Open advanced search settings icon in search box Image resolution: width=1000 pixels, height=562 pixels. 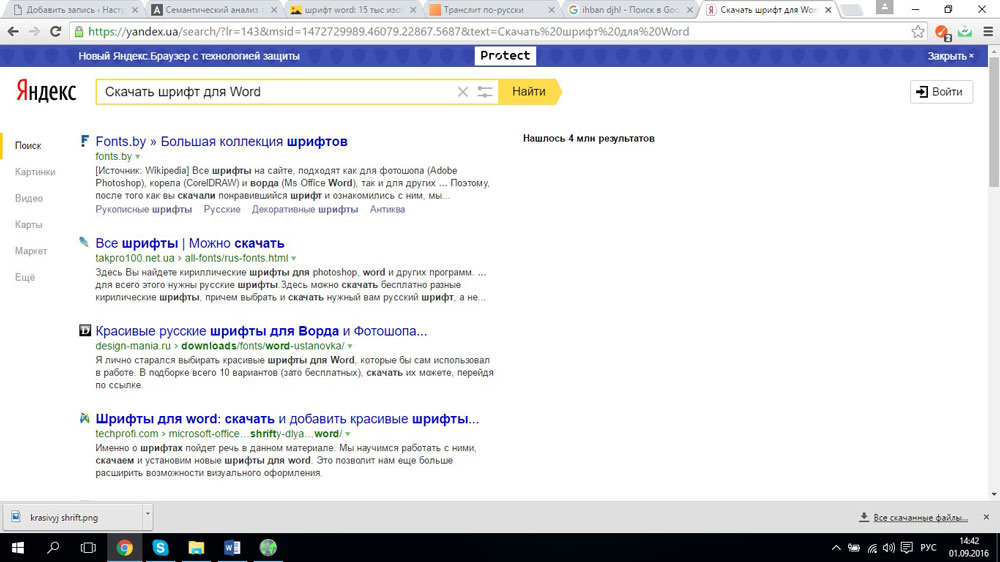coord(485,92)
